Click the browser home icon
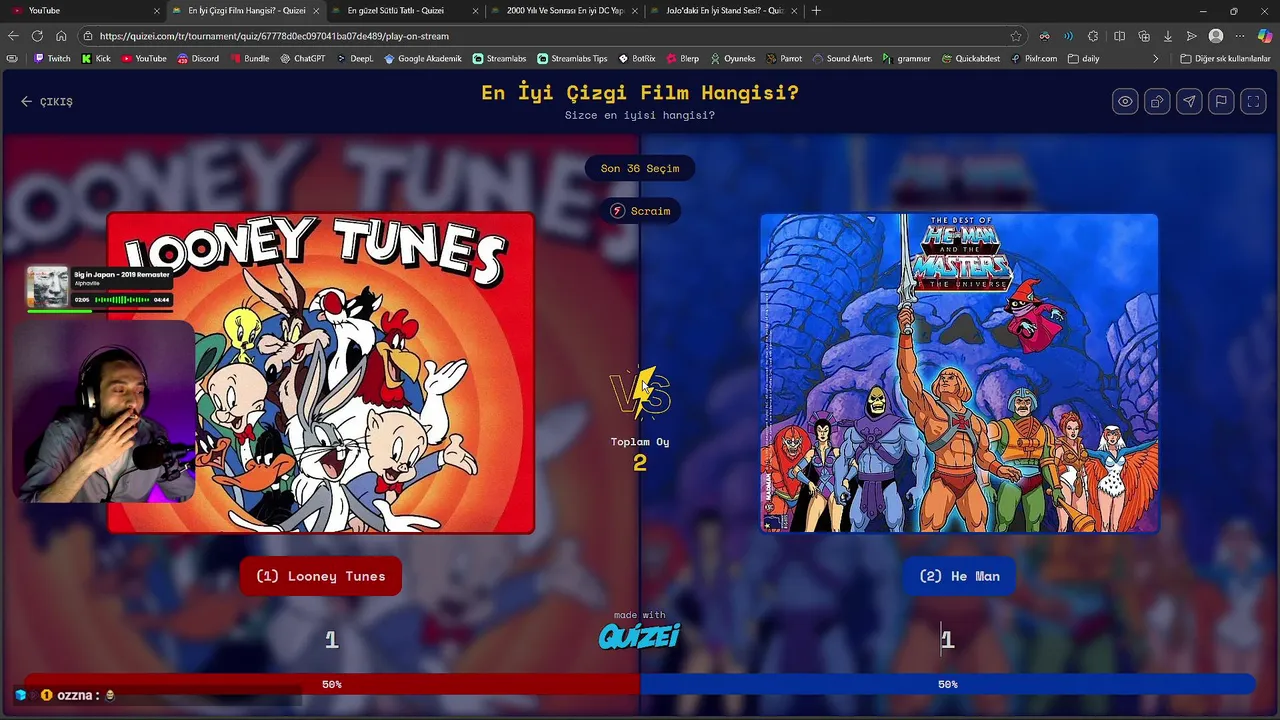The height and width of the screenshot is (720, 1280). (x=61, y=36)
